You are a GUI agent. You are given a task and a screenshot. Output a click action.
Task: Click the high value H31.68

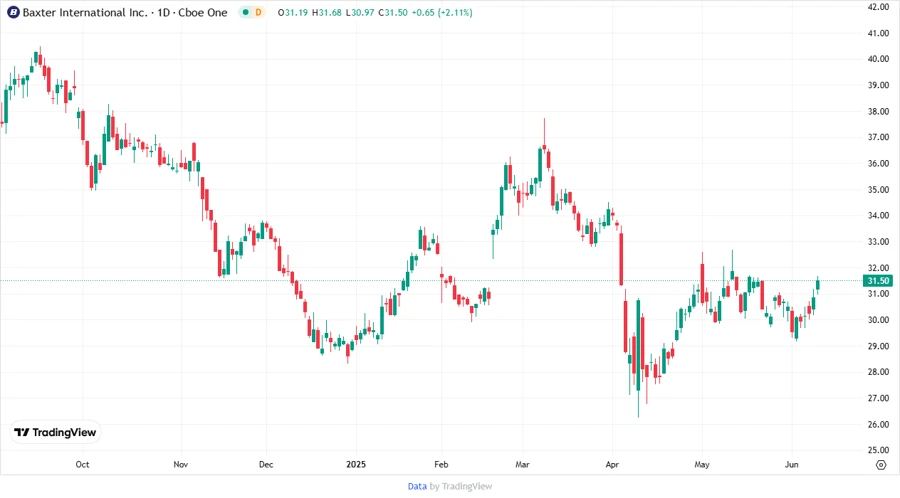pyautogui.click(x=327, y=12)
